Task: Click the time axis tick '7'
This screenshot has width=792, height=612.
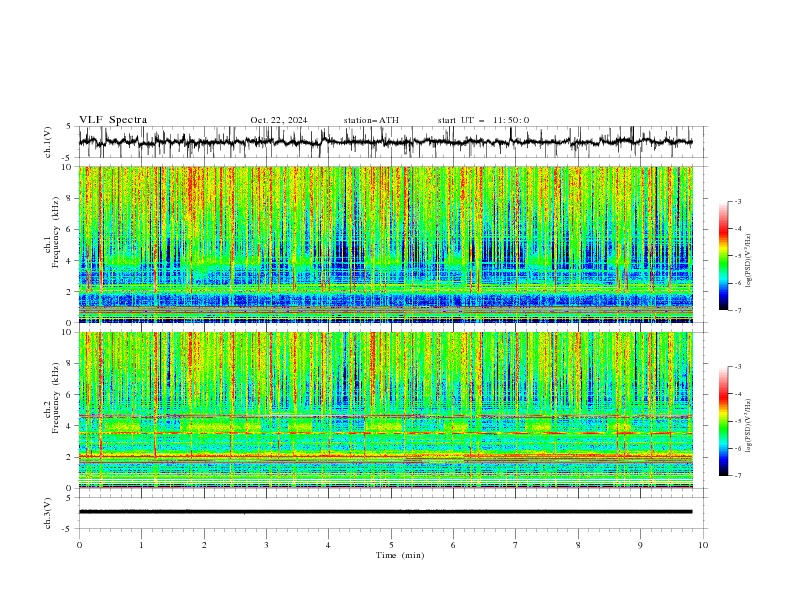Action: coord(516,545)
